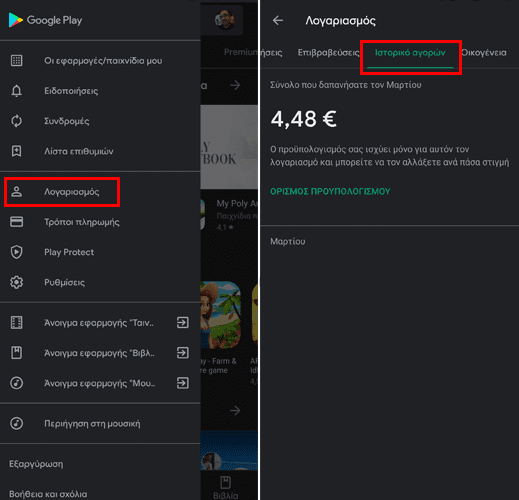Open Οι εφαρμογές/παιχνίδια μου grid icon

[x=16, y=61]
